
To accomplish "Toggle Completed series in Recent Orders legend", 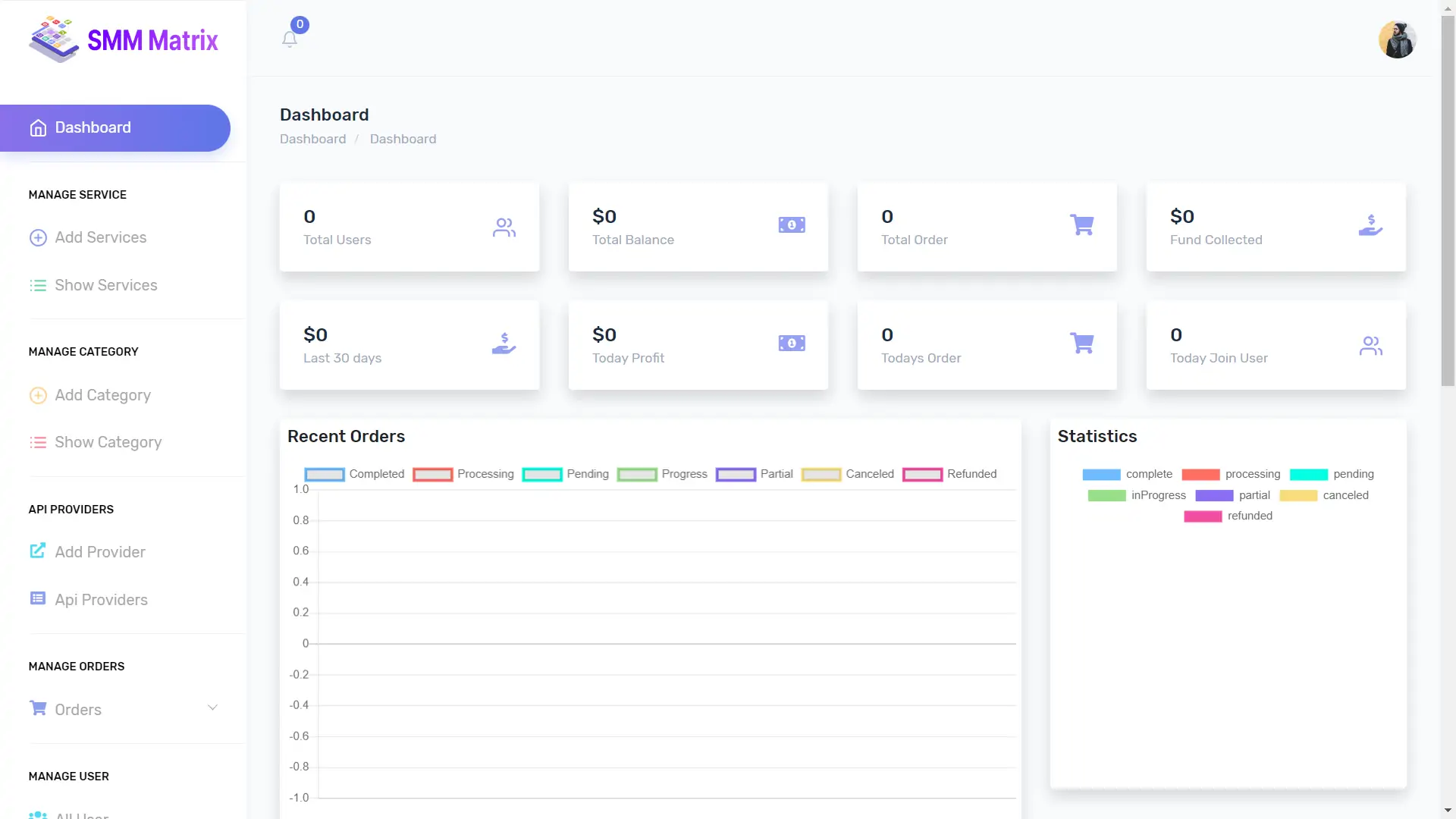I will (x=325, y=475).
